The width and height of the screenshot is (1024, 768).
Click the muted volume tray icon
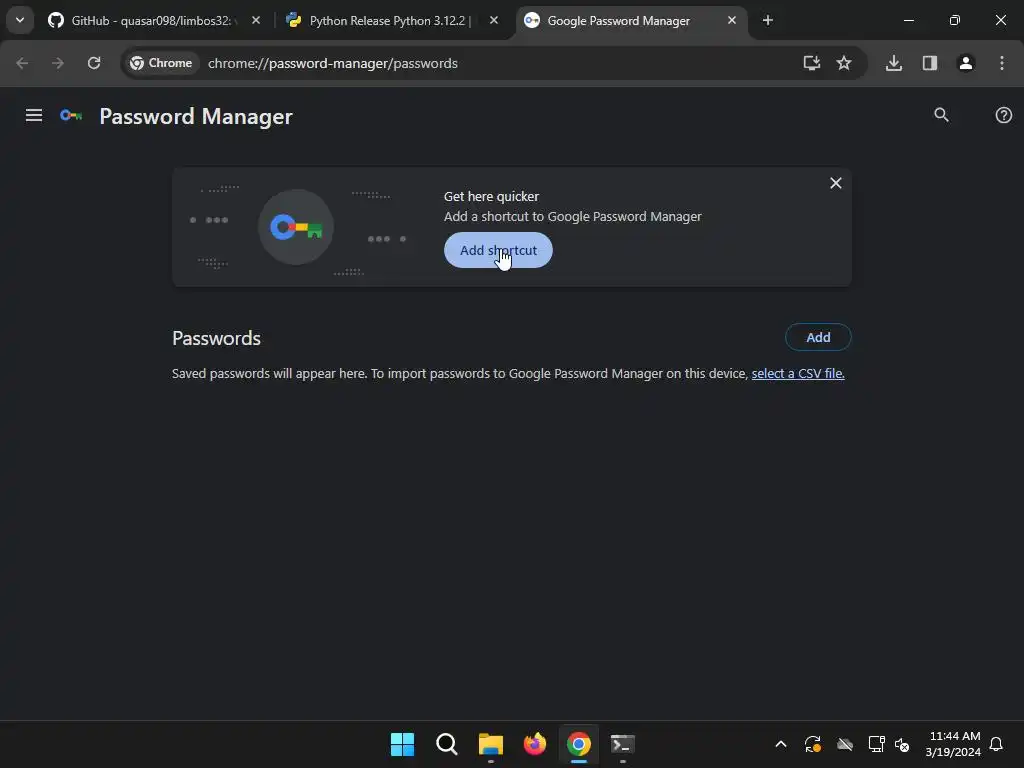pyautogui.click(x=902, y=744)
